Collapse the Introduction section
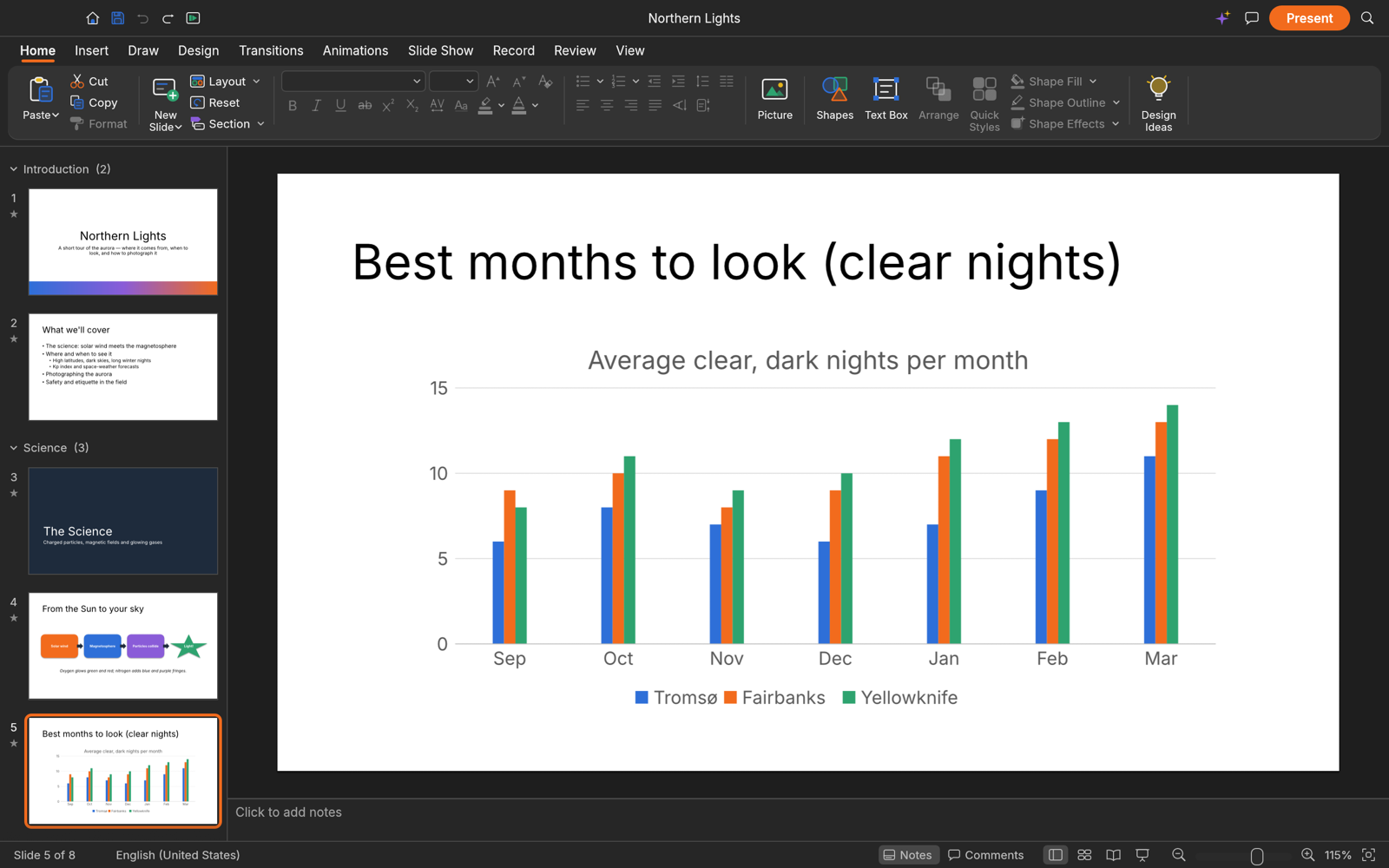 pos(14,169)
